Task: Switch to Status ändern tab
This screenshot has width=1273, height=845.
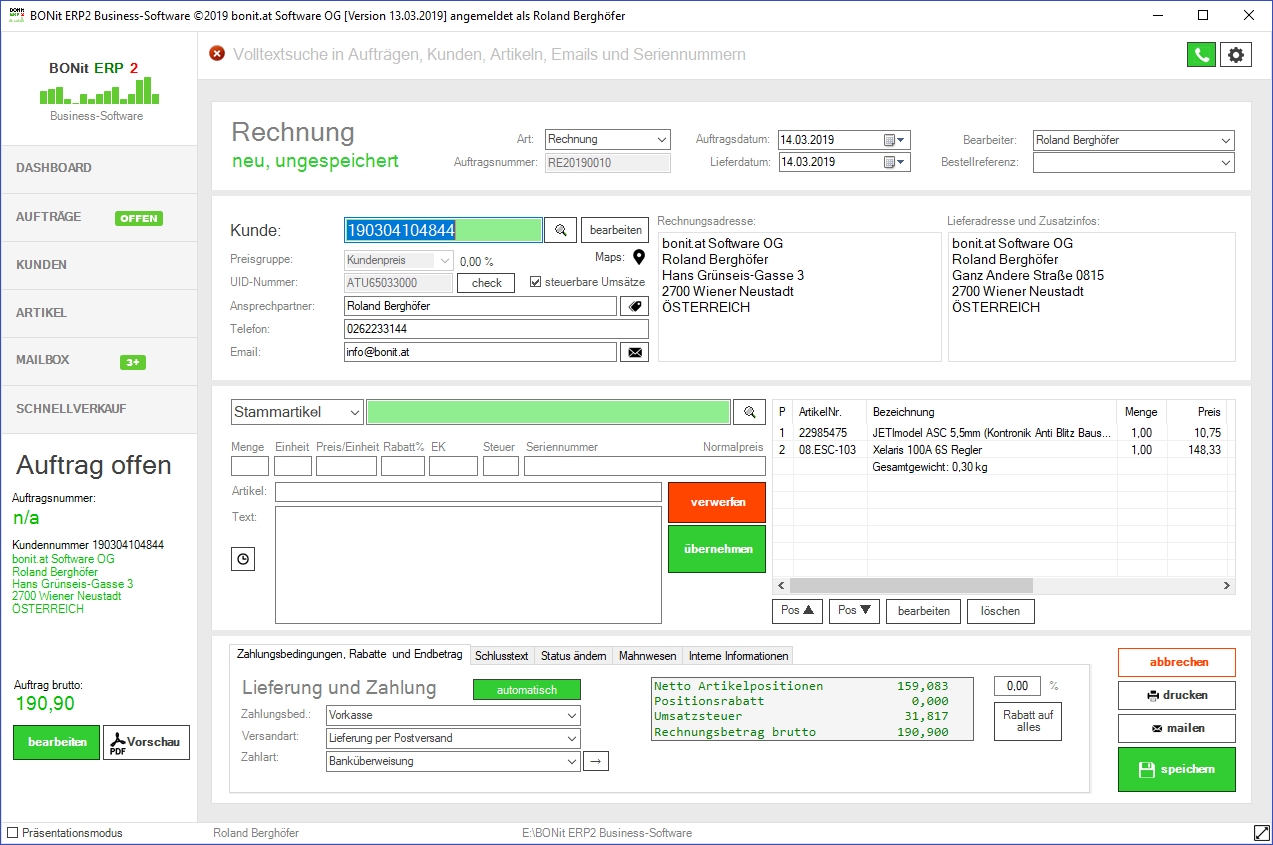Action: coord(573,656)
